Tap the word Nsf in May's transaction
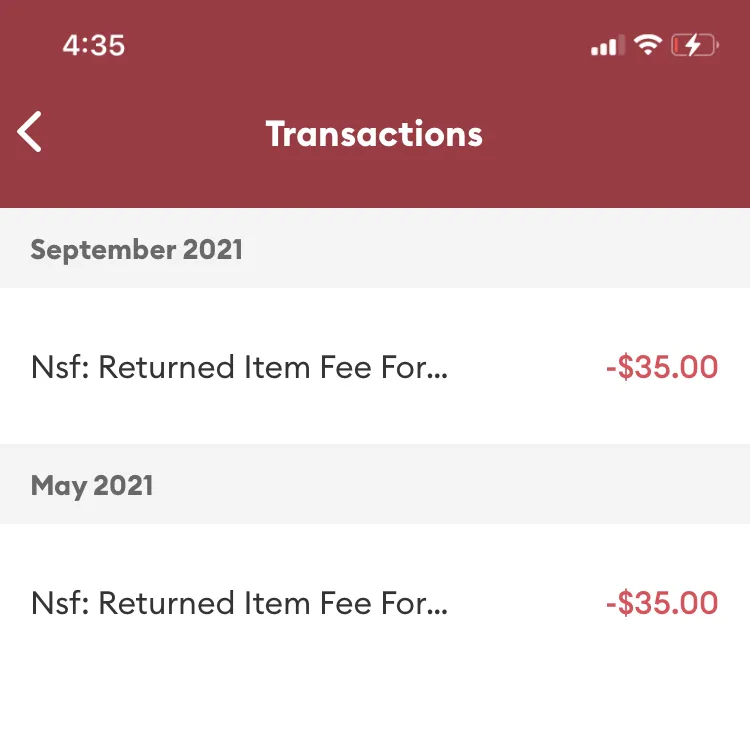 [59, 603]
